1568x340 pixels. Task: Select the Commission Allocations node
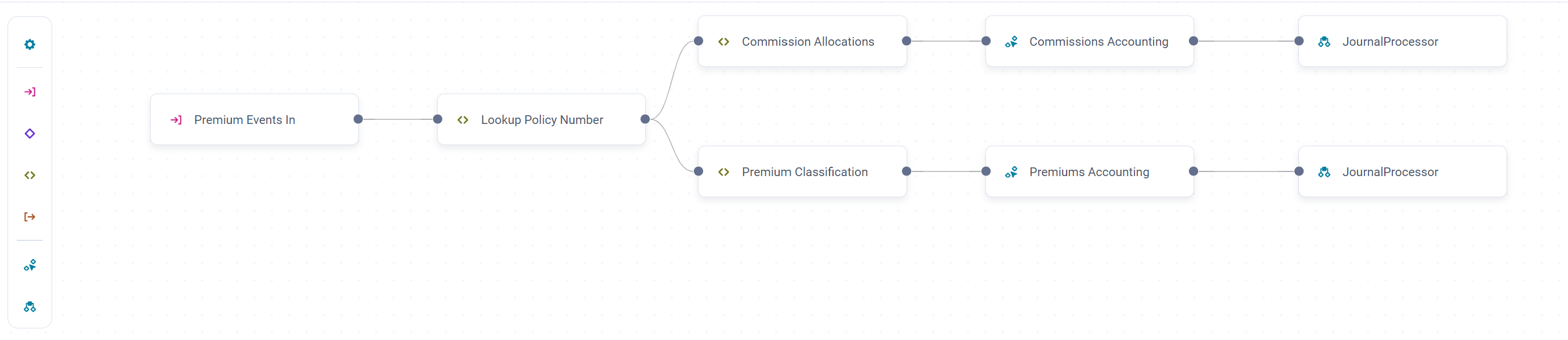[807, 42]
